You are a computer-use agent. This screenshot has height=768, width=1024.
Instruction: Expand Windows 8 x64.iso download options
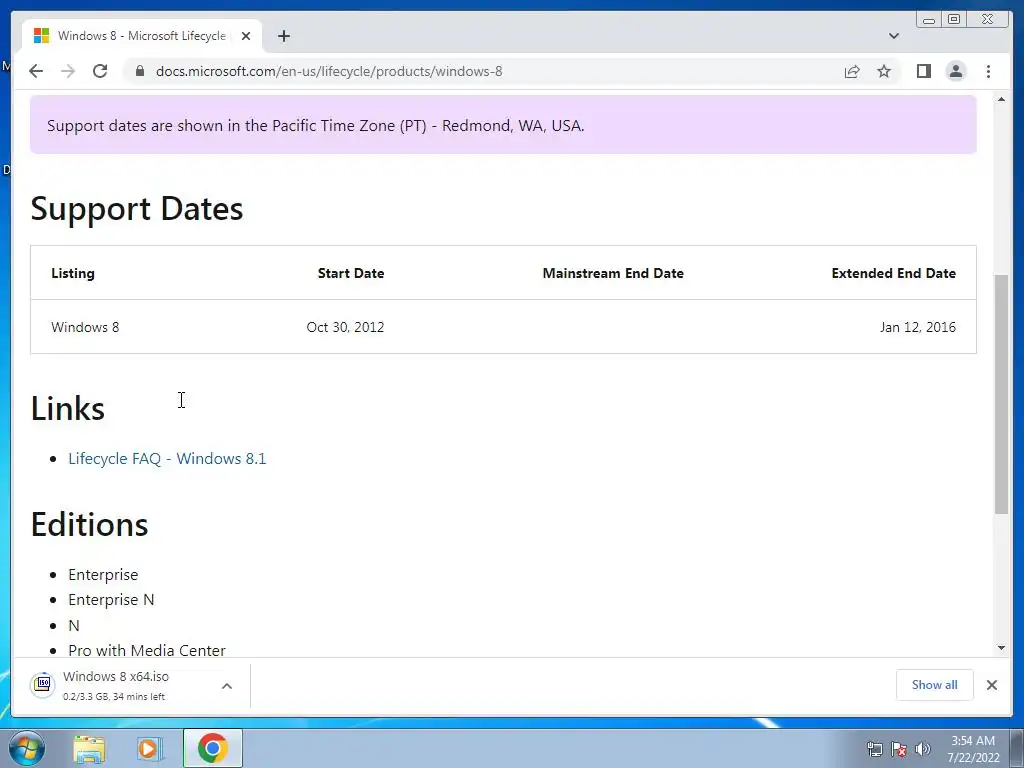click(227, 686)
